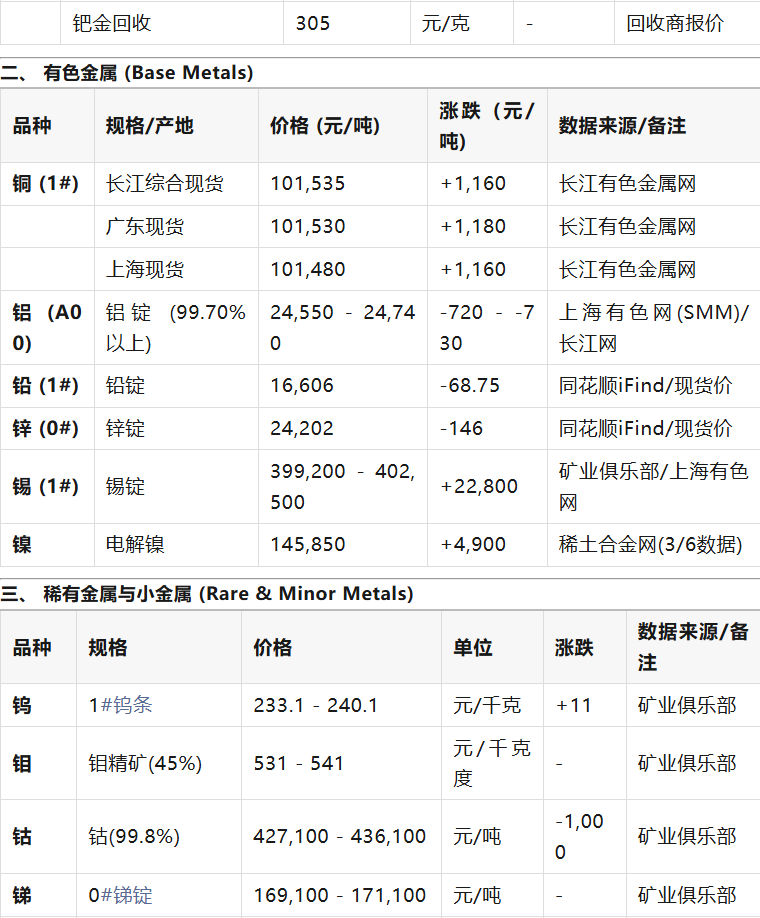Click the 钴(99.8%) specification cell

coord(134,836)
